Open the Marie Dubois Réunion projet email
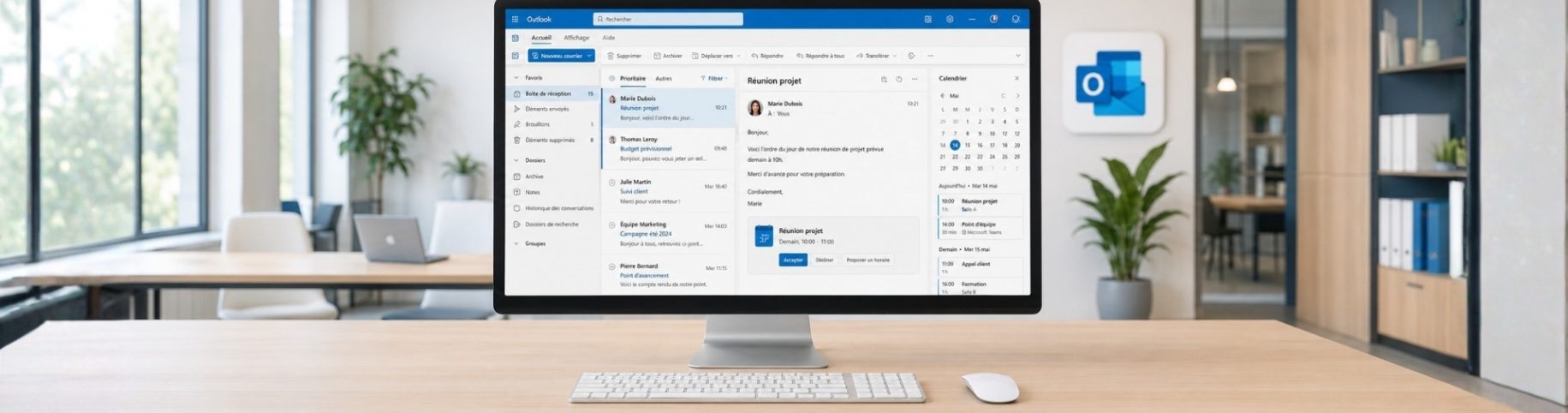Image resolution: width=1568 pixels, height=413 pixels. tap(668, 108)
